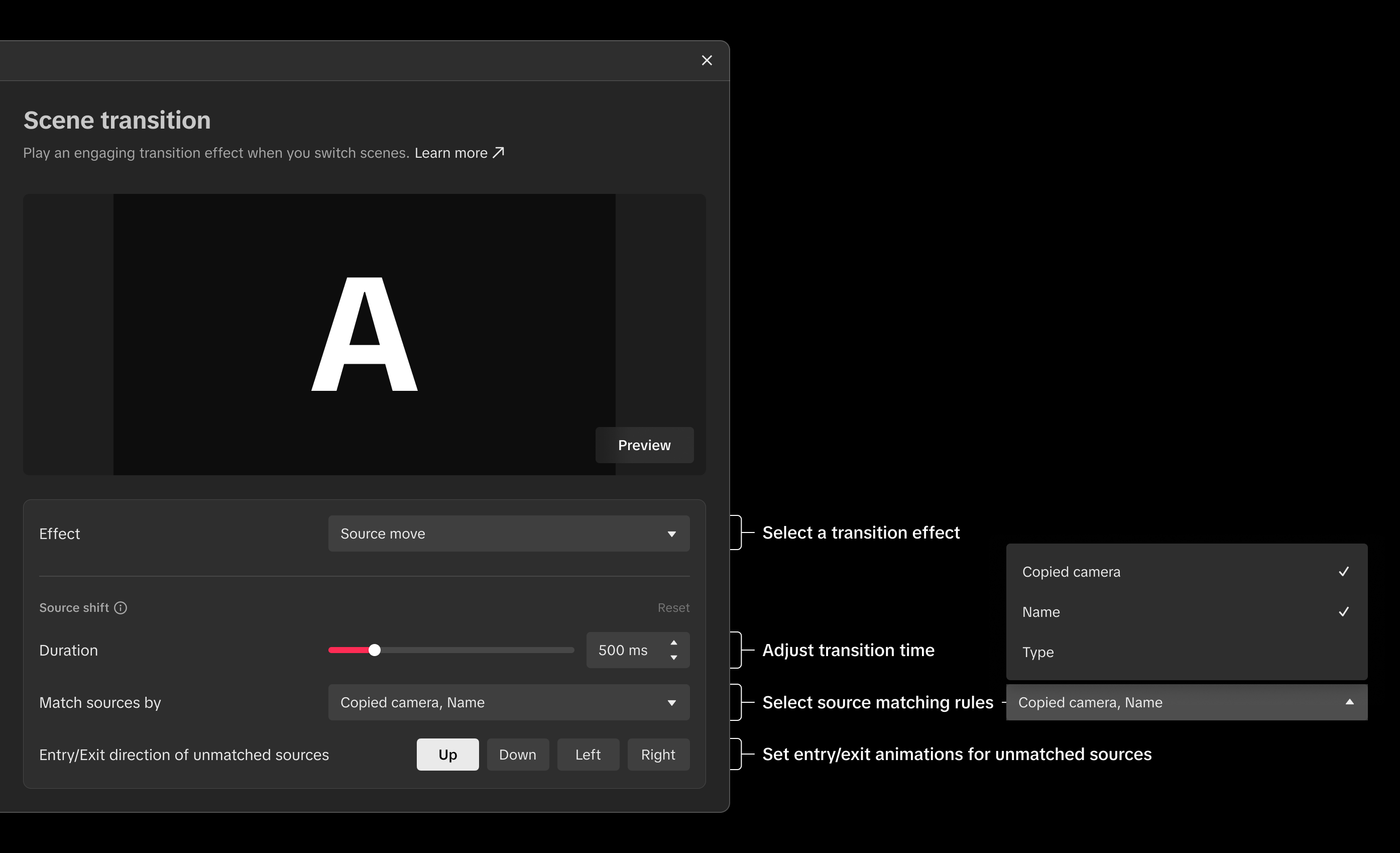
Task: Select Down as exit direction
Action: [x=518, y=754]
